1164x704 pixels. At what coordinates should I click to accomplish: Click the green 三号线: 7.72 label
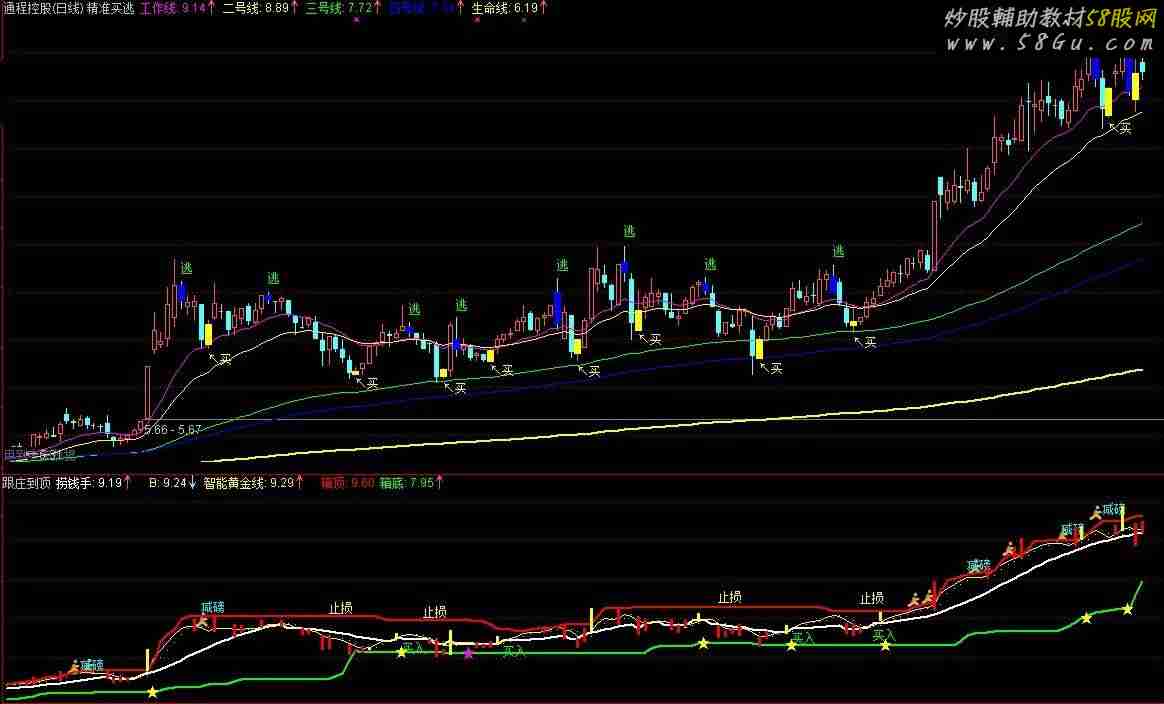pyautogui.click(x=339, y=8)
